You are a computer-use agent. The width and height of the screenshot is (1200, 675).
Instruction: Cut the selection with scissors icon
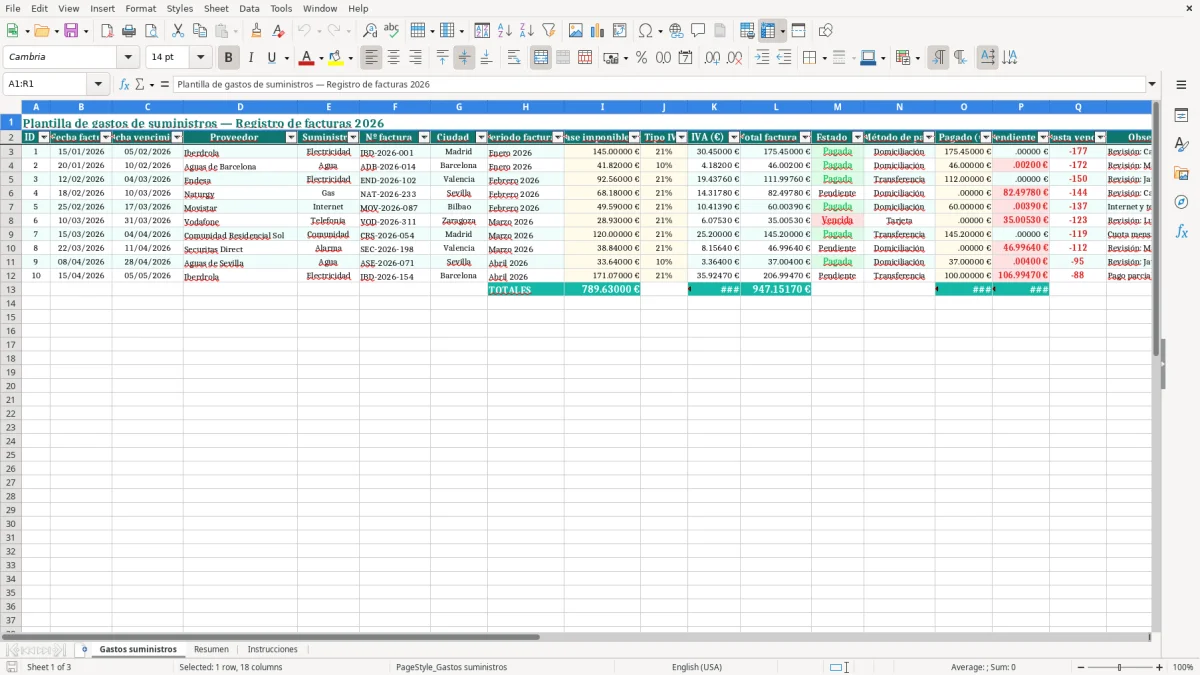click(178, 31)
